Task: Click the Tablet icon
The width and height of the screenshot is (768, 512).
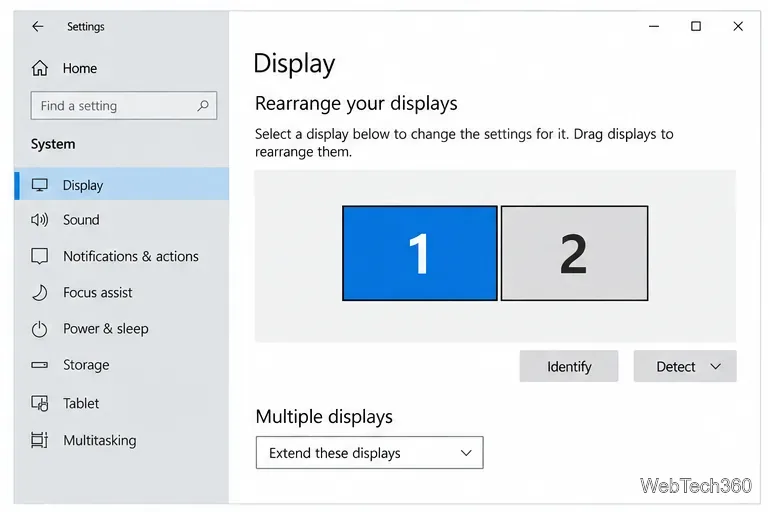Action: [x=40, y=403]
